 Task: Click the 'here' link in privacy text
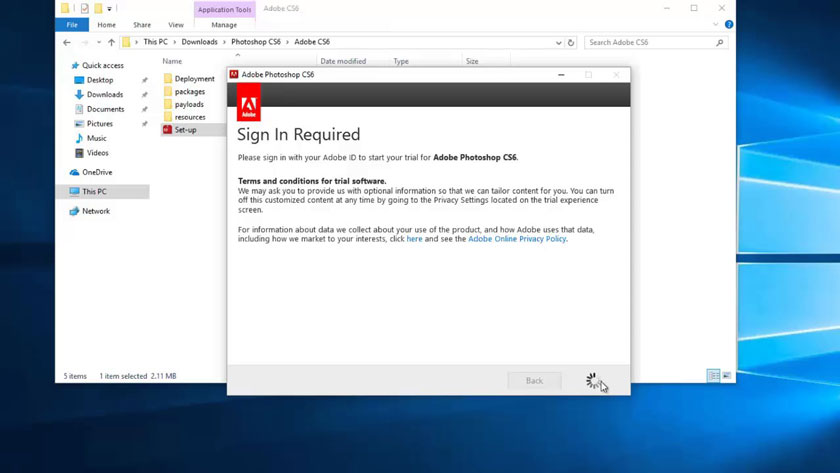pyautogui.click(x=414, y=239)
